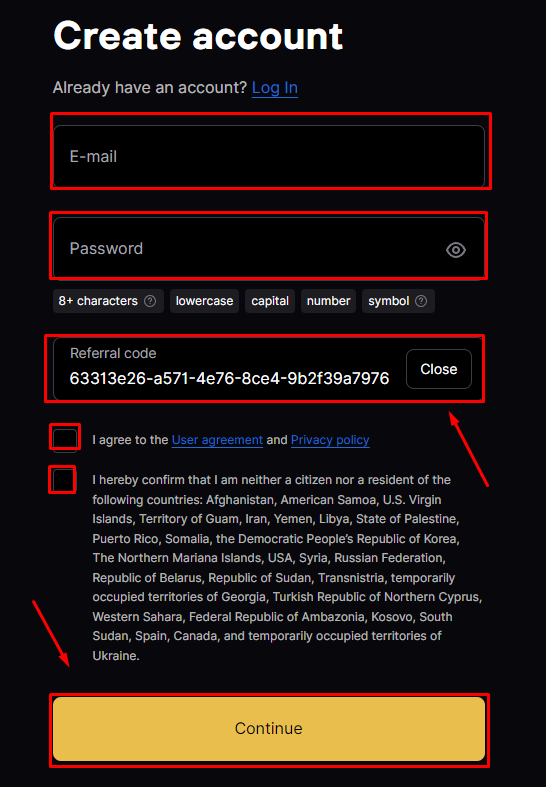The height and width of the screenshot is (787, 546).
Task: Select the lowercase requirement chip
Action: (204, 301)
